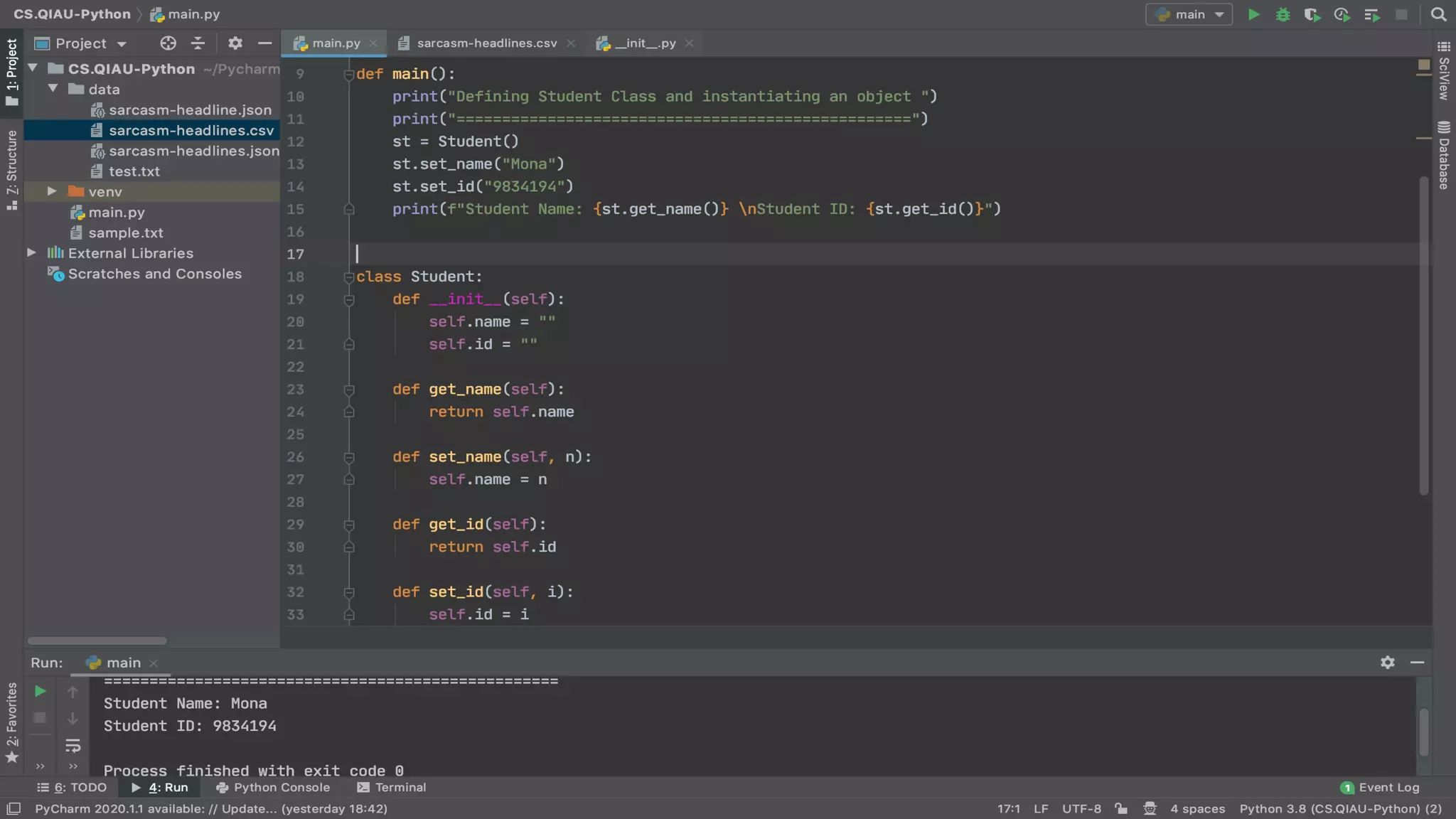Viewport: 1456px width, 819px height.
Task: Click Python 3.8 interpreter in status bar
Action: tap(1340, 808)
